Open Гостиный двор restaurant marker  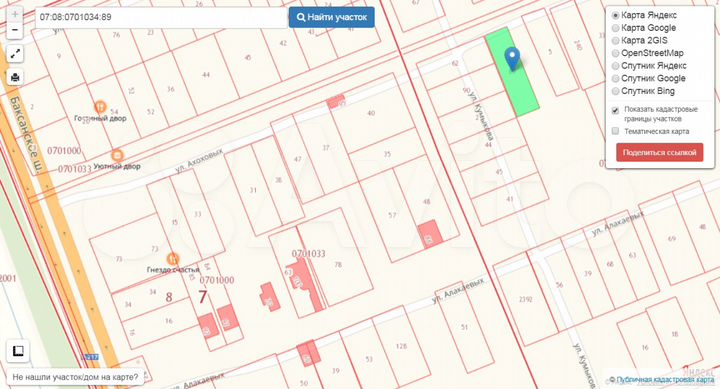click(x=100, y=107)
